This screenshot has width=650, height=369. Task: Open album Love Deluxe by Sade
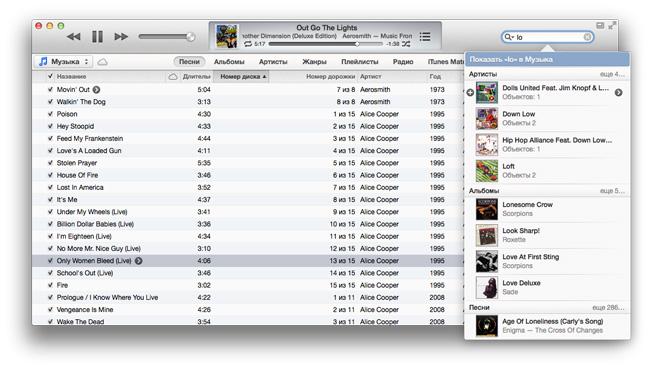[x=547, y=287]
